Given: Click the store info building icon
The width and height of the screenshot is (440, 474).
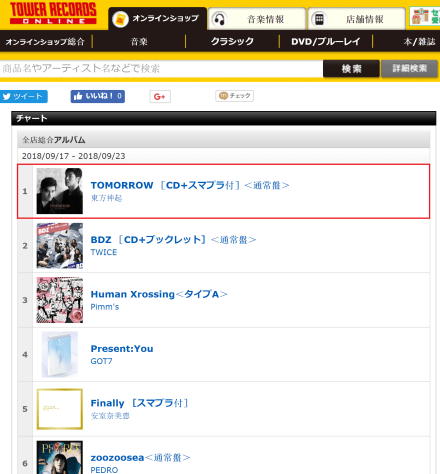Looking at the screenshot, I should [319, 19].
